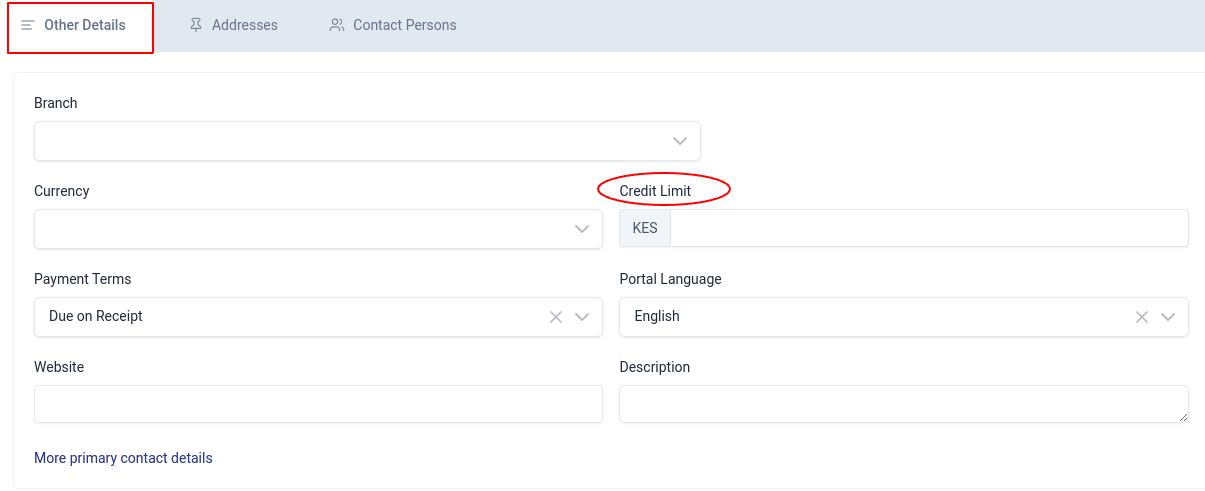Click inside the Description text area
Viewport: 1205px width, 491px height.
click(x=903, y=404)
